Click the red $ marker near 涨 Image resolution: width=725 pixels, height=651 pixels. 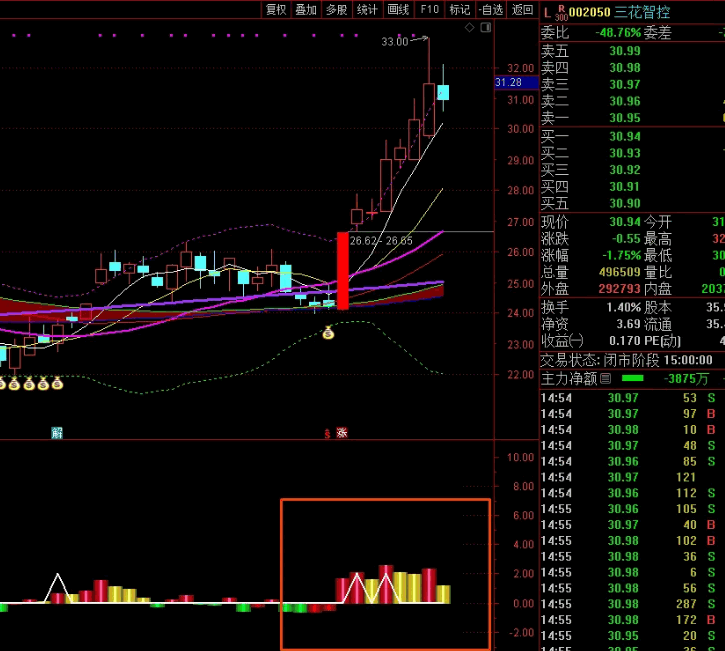coord(327,434)
